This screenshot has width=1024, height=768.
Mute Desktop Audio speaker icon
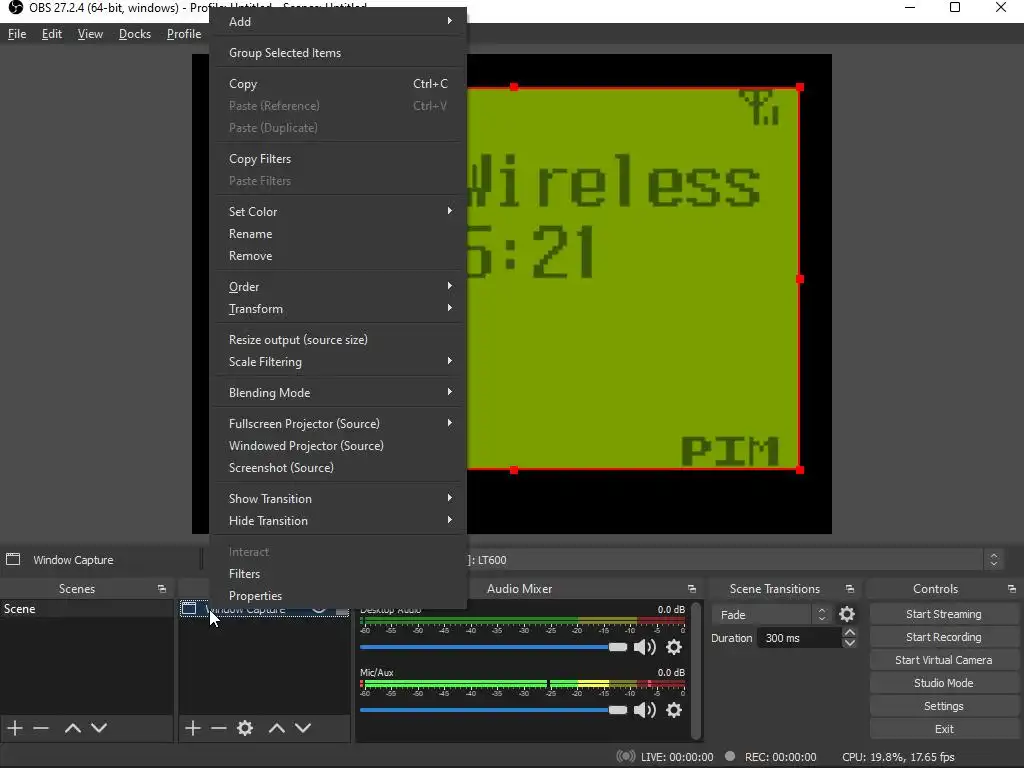tap(645, 647)
